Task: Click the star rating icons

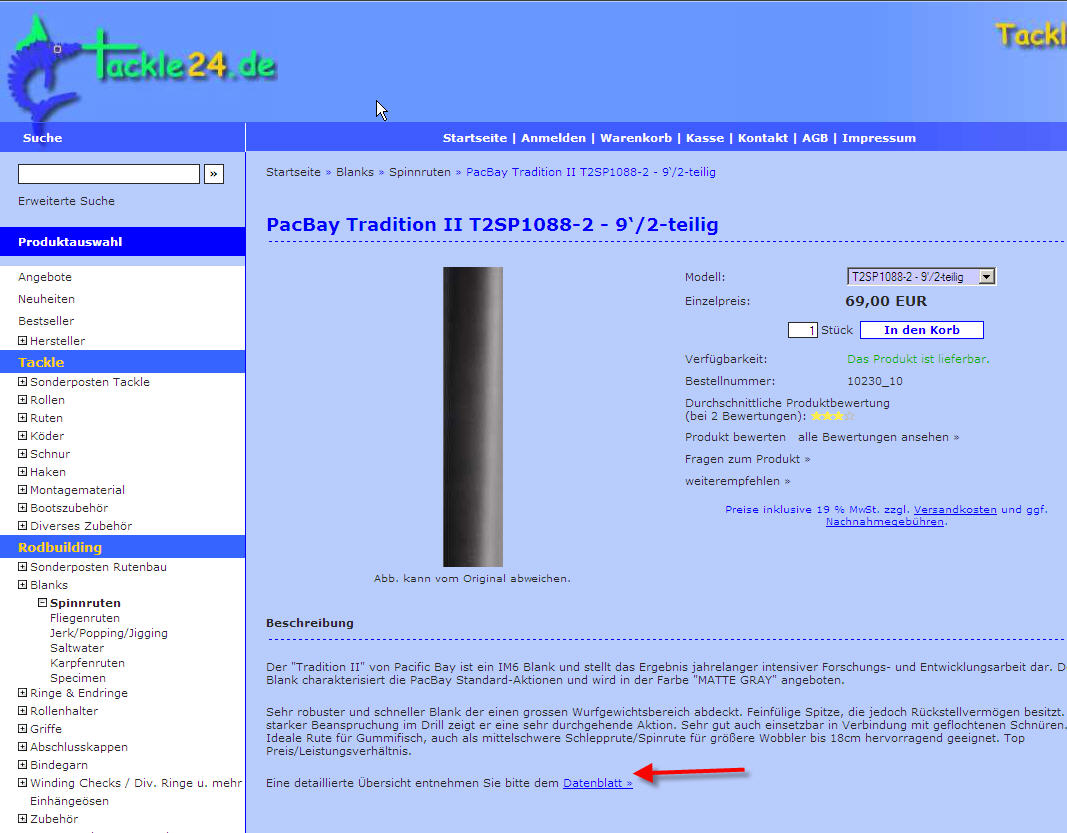Action: pos(829,416)
